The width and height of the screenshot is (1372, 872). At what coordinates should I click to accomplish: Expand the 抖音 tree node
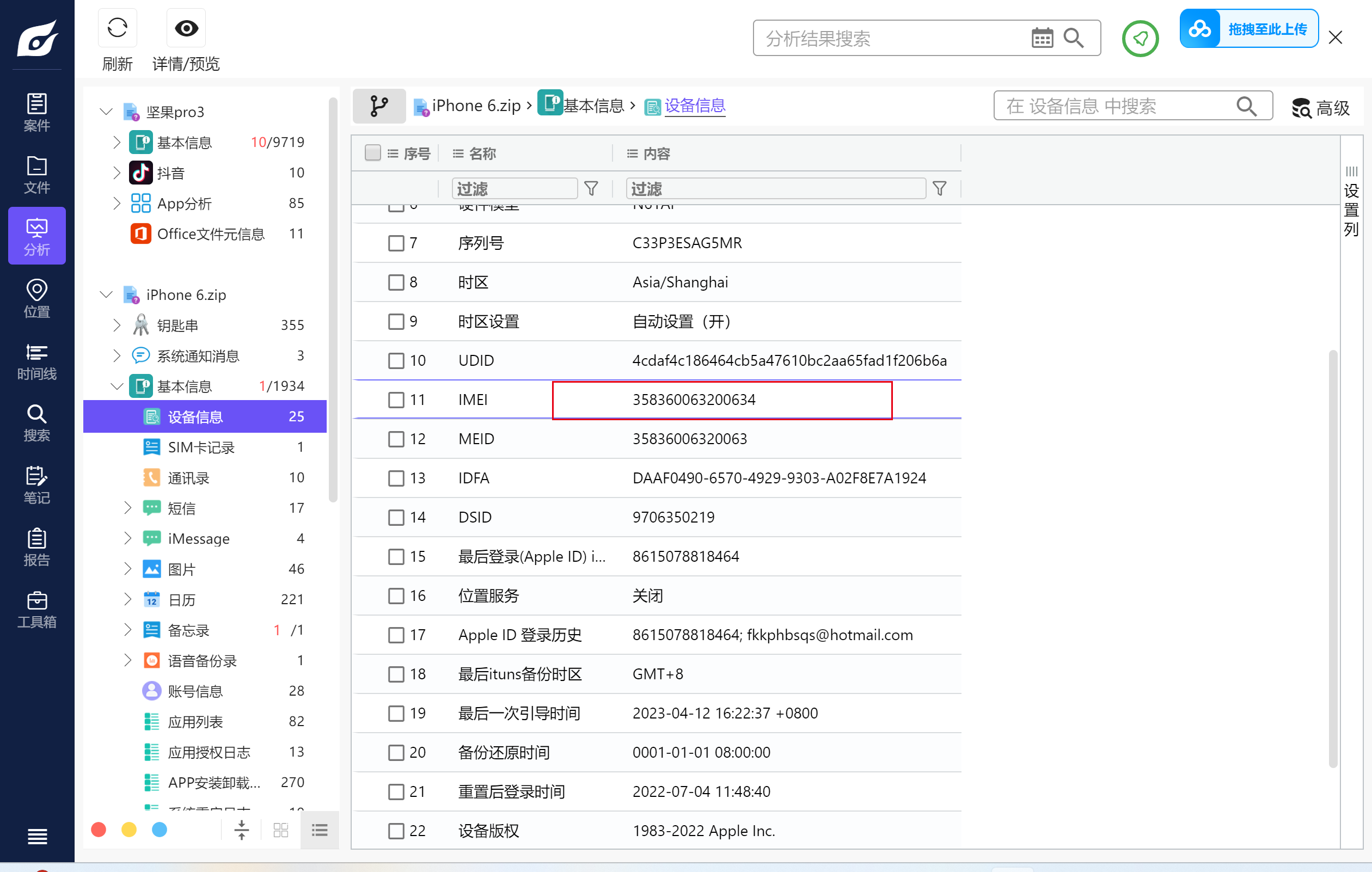[117, 173]
